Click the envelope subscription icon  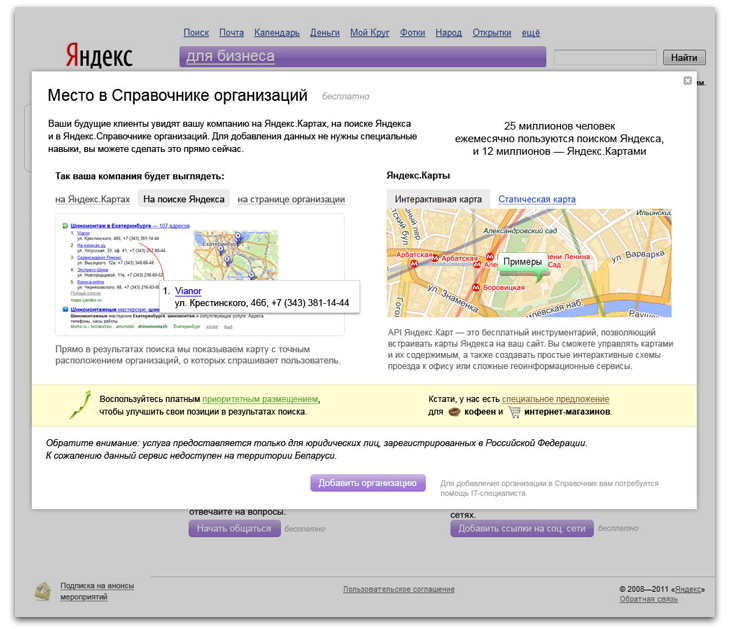[42, 591]
